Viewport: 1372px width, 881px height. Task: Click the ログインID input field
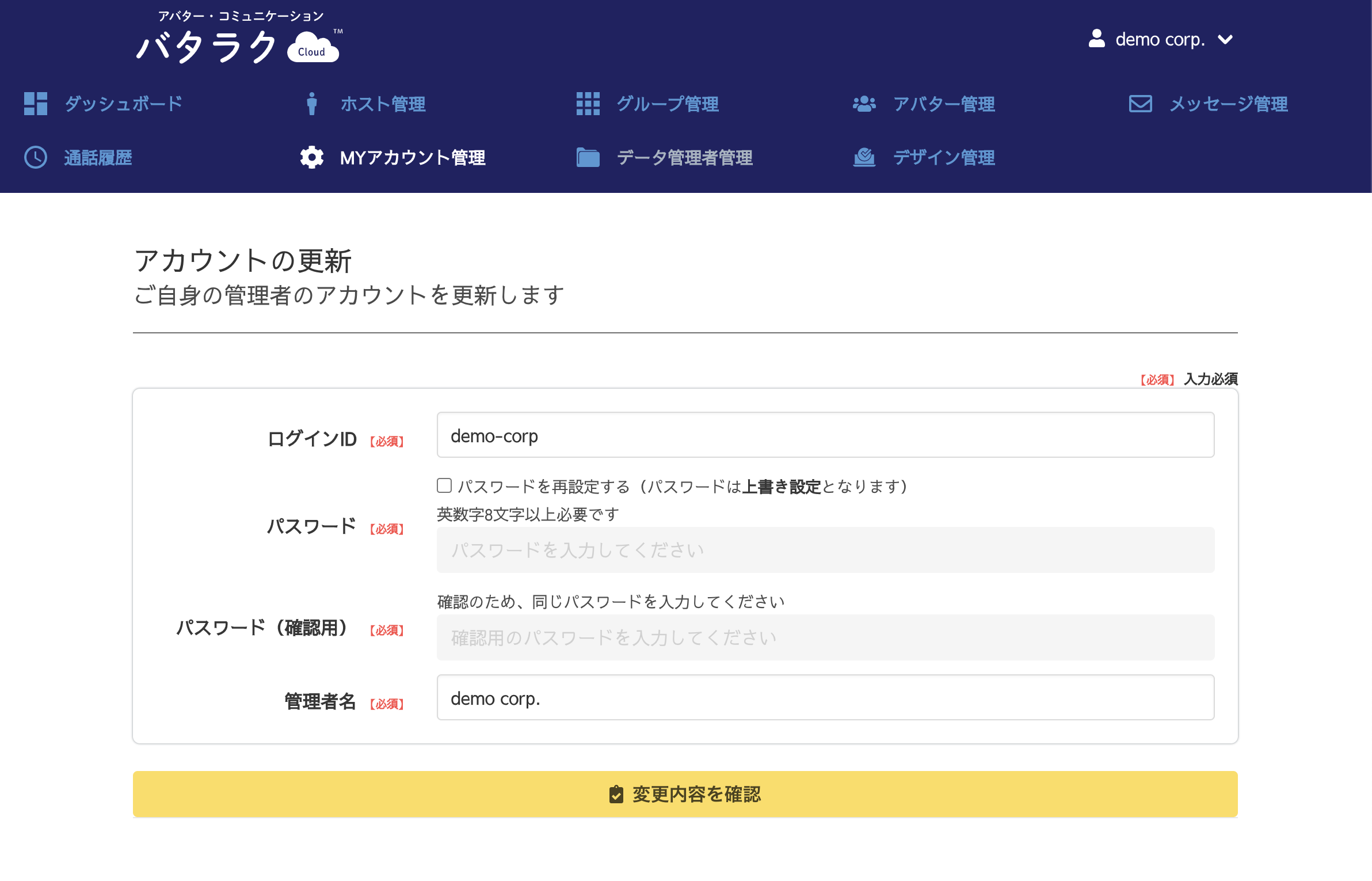[x=825, y=435]
